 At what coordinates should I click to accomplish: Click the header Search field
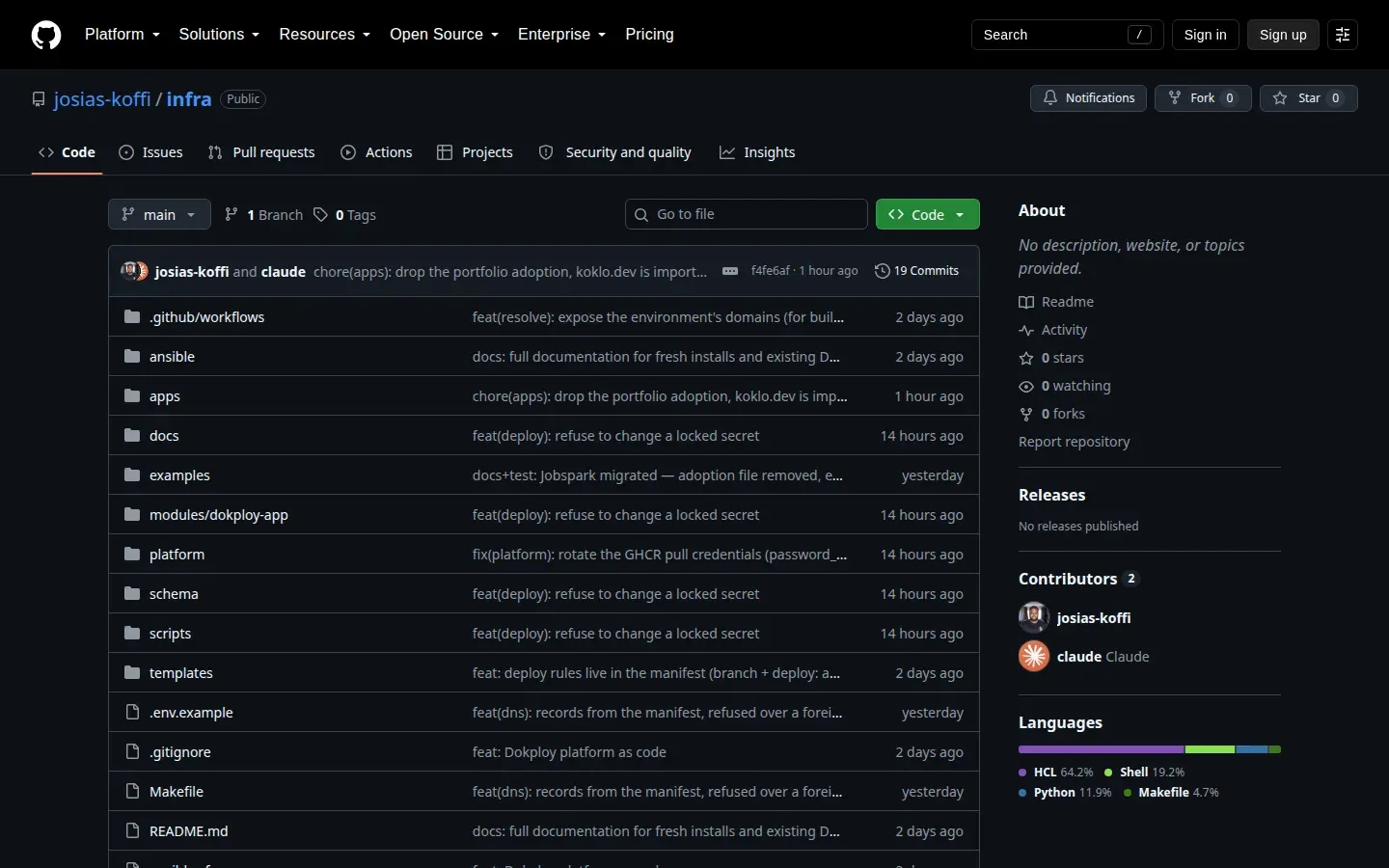coord(1067,35)
